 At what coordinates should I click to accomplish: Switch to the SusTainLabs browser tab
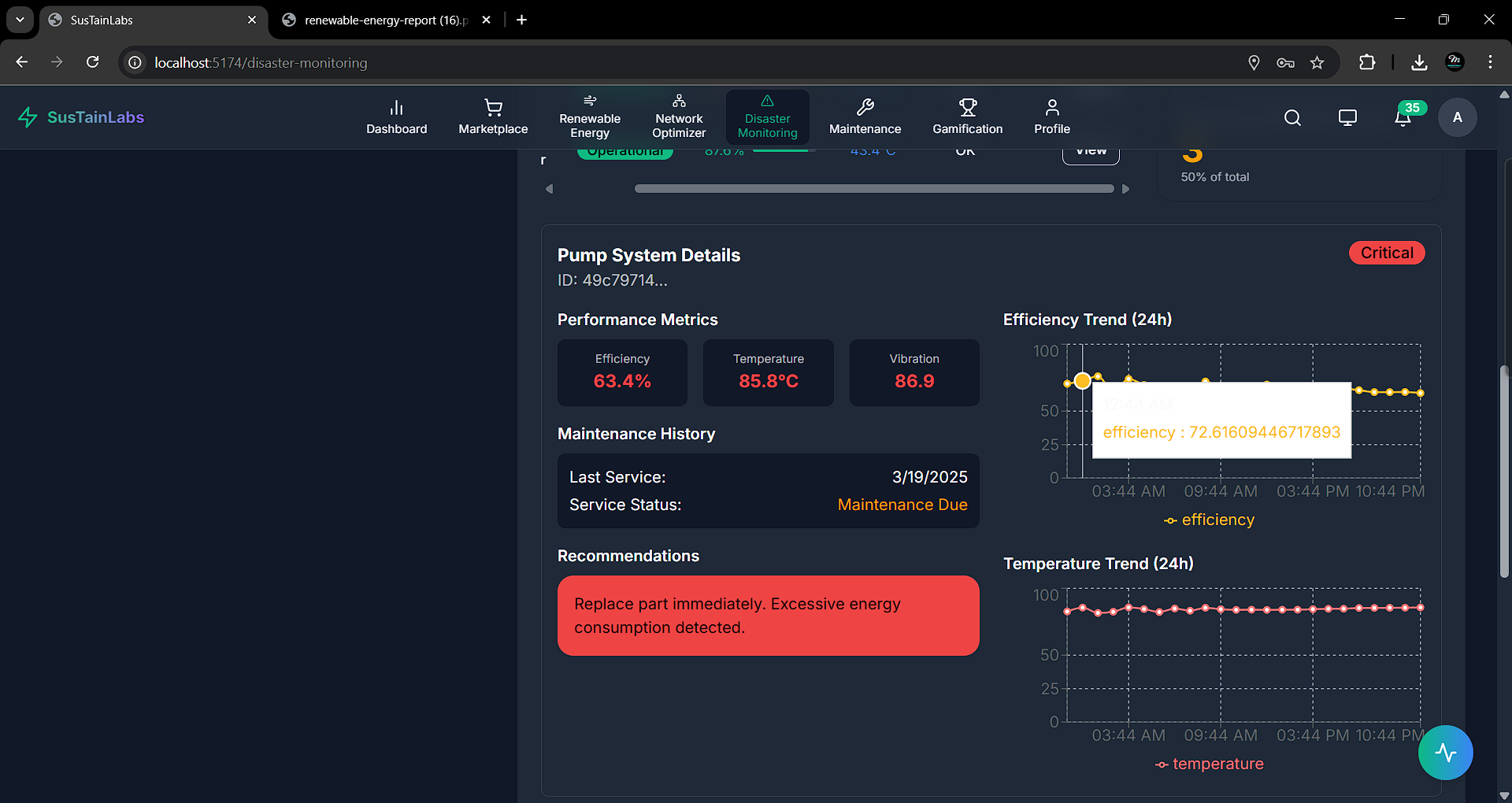(x=154, y=20)
